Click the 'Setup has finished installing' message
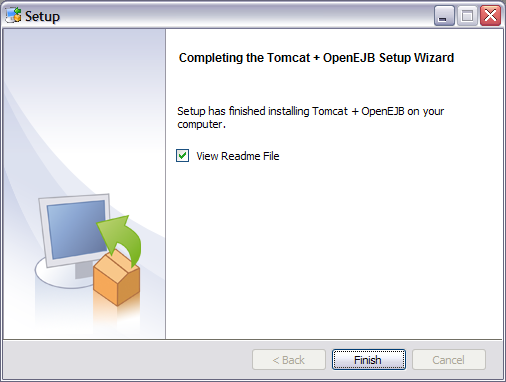506x382 pixels. tap(310, 117)
